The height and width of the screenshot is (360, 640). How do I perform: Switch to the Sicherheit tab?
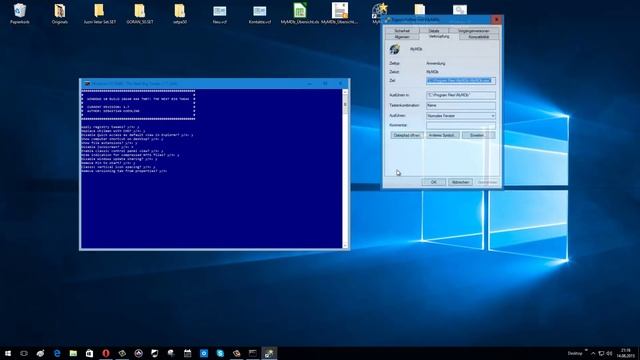402,31
